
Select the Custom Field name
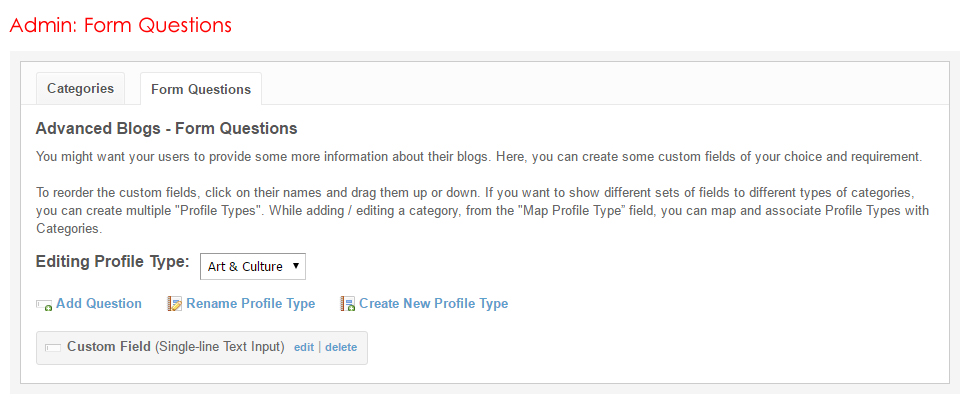(109, 346)
